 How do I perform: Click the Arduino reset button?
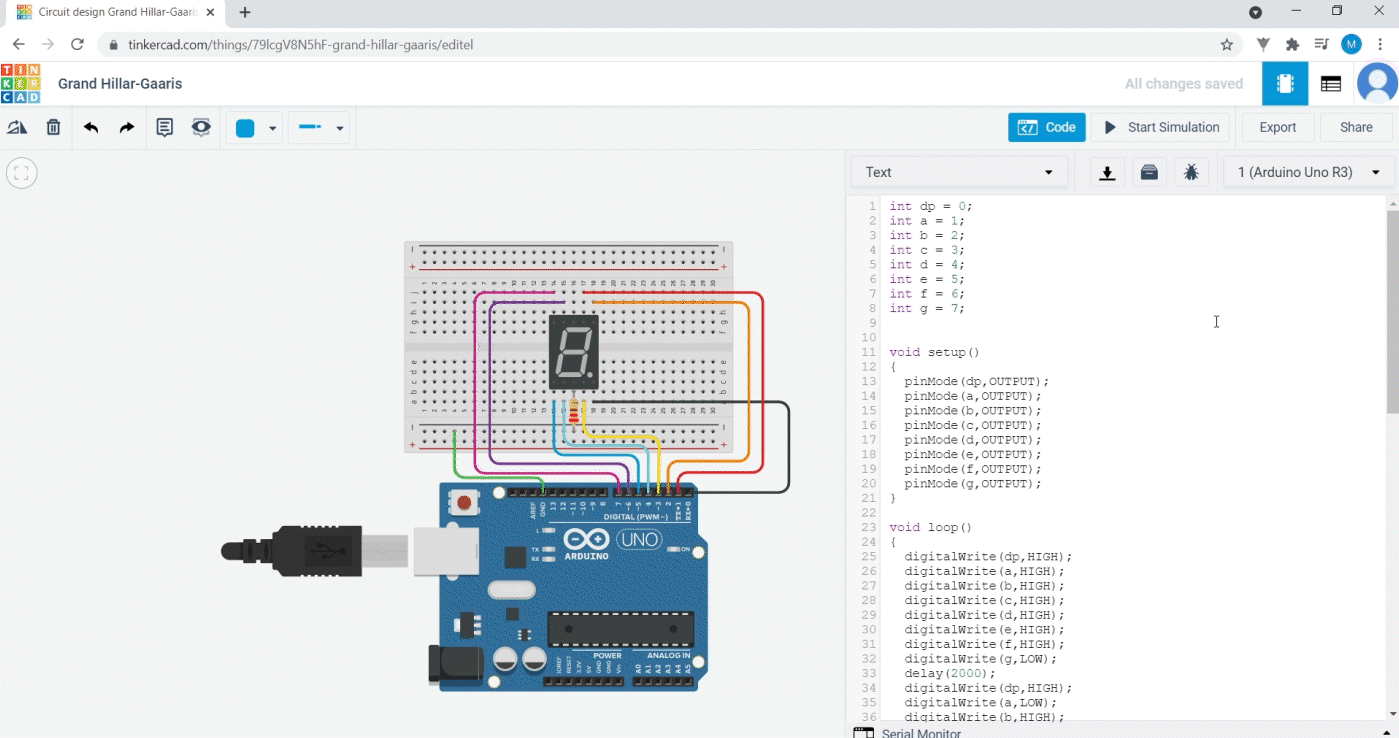tap(464, 502)
